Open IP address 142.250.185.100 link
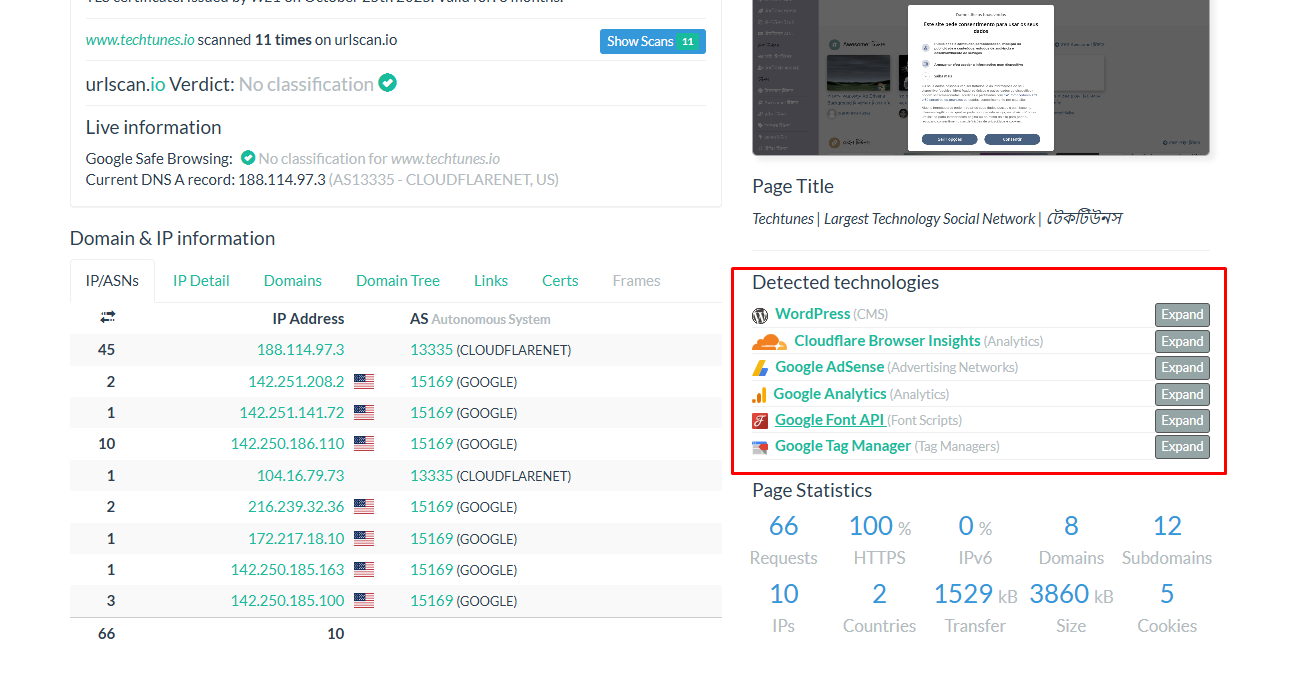The width and height of the screenshot is (1303, 697). 287,600
